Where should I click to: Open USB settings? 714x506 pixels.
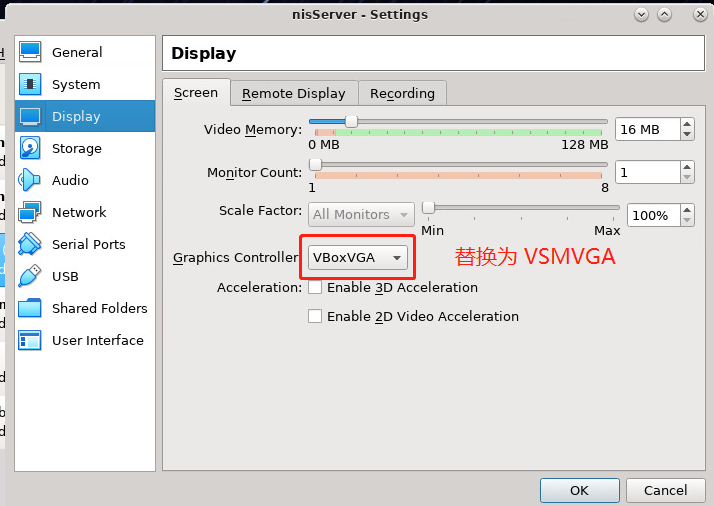(x=85, y=276)
